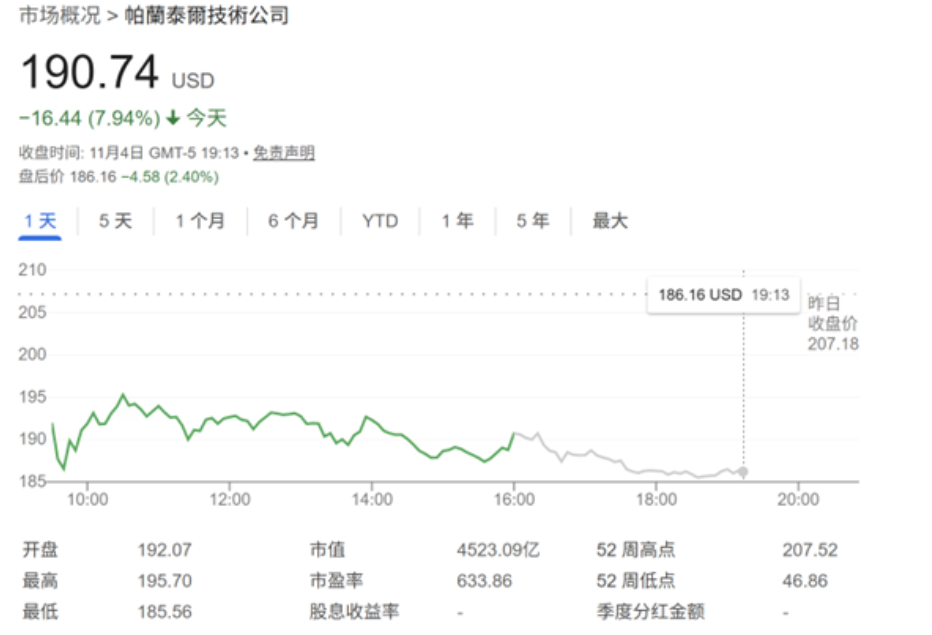Click the 开盘 value 192.07

[165, 550]
